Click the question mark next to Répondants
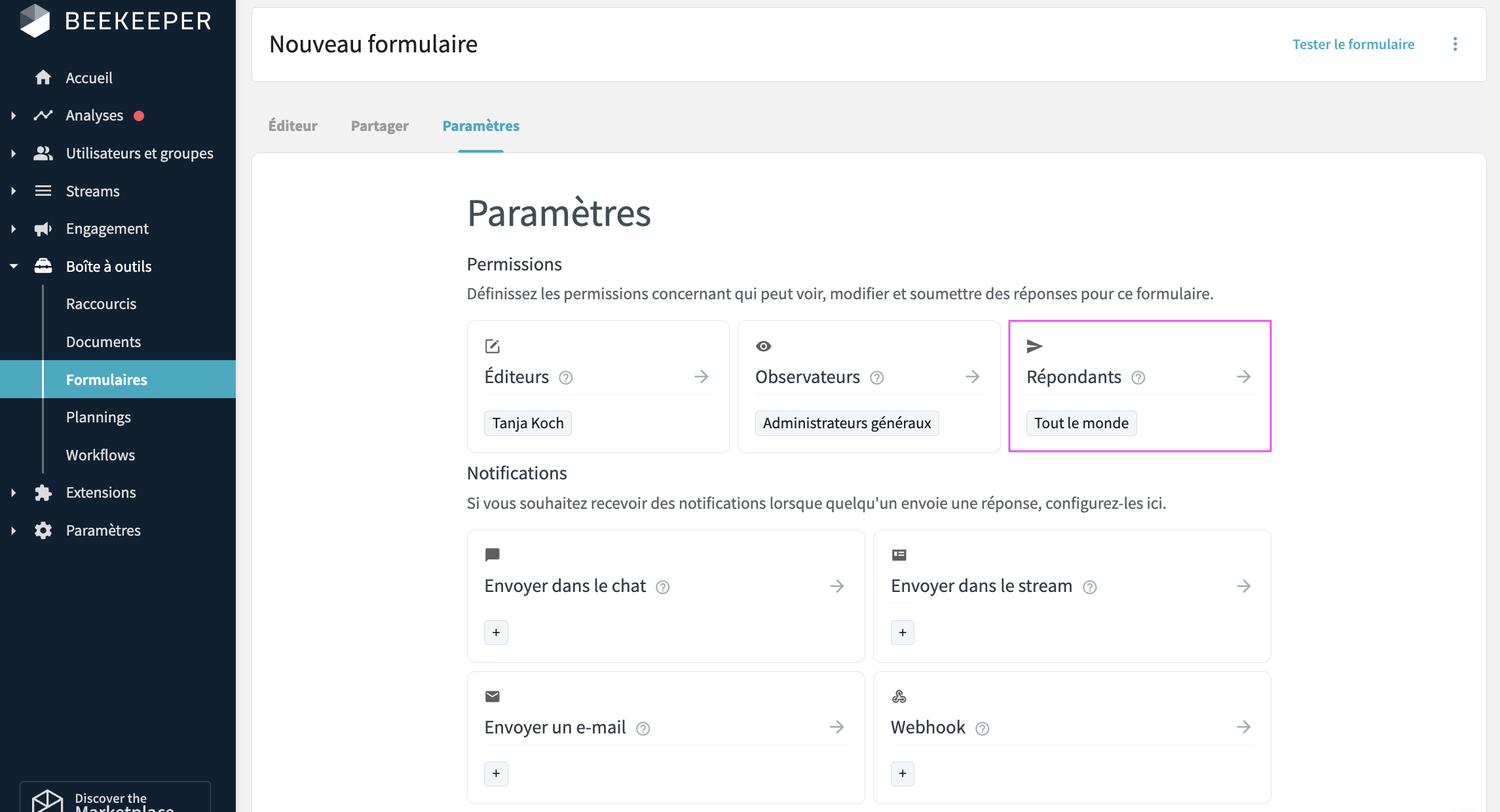The image size is (1500, 812). click(1138, 378)
